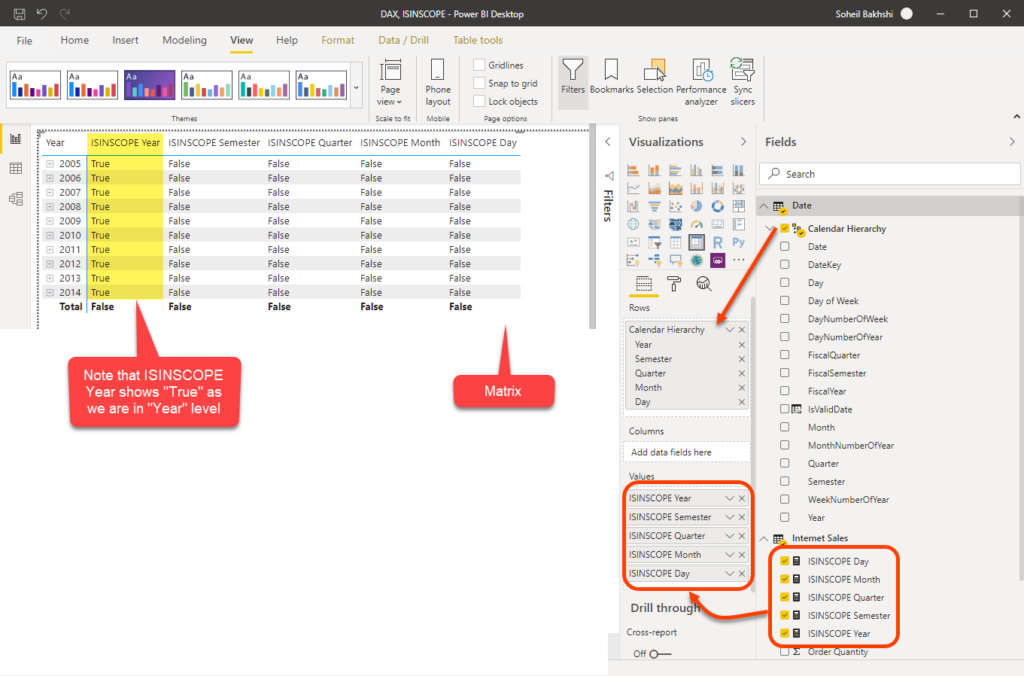Viewport: 1024px width, 676px height.
Task: Select the donut chart visual
Action: 718,206
